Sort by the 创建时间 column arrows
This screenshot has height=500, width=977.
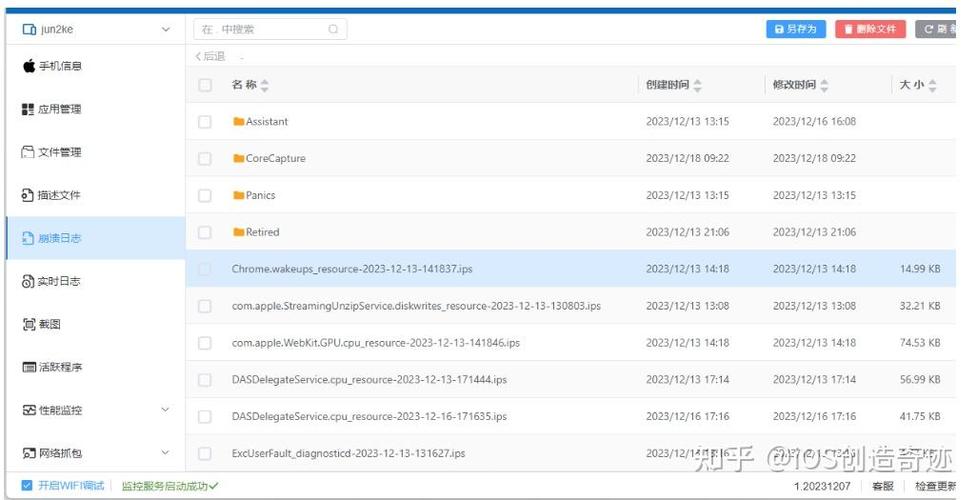pos(697,85)
